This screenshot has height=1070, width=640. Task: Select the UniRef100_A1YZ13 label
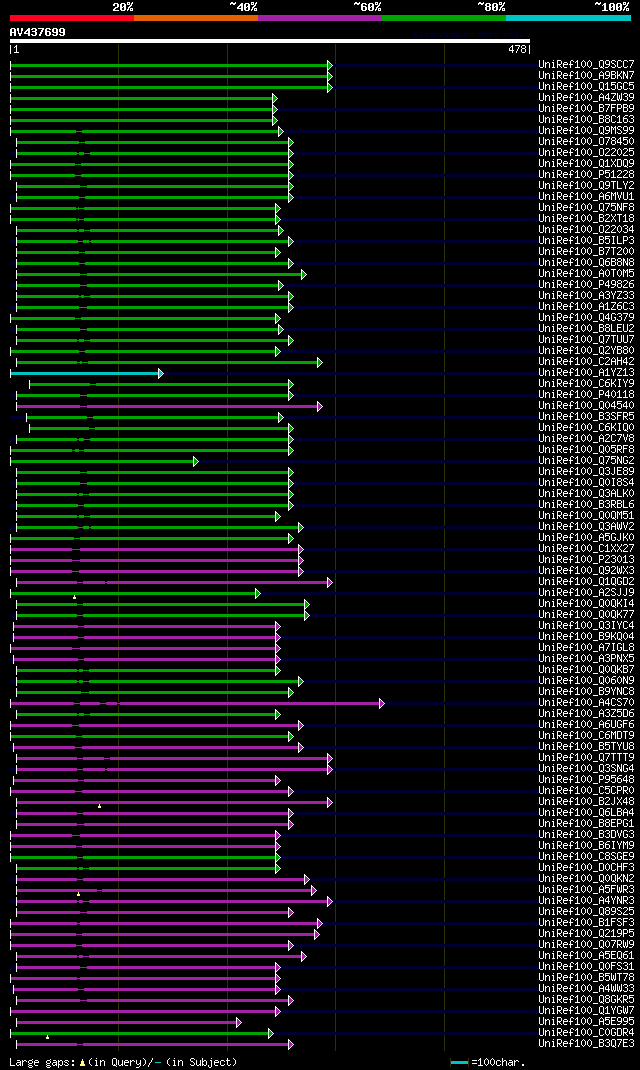point(586,373)
